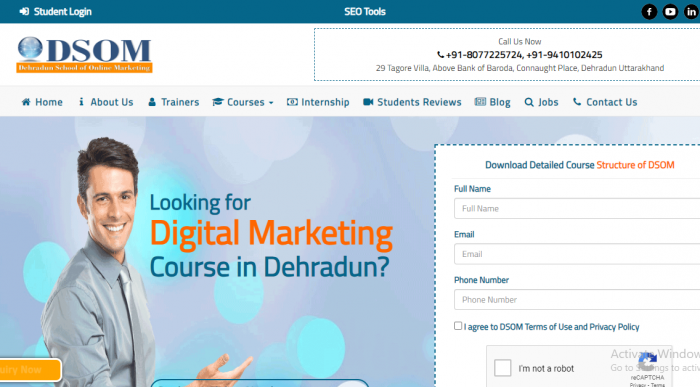700x387 pixels.
Task: Go to Home menu item
Action: 42,102
